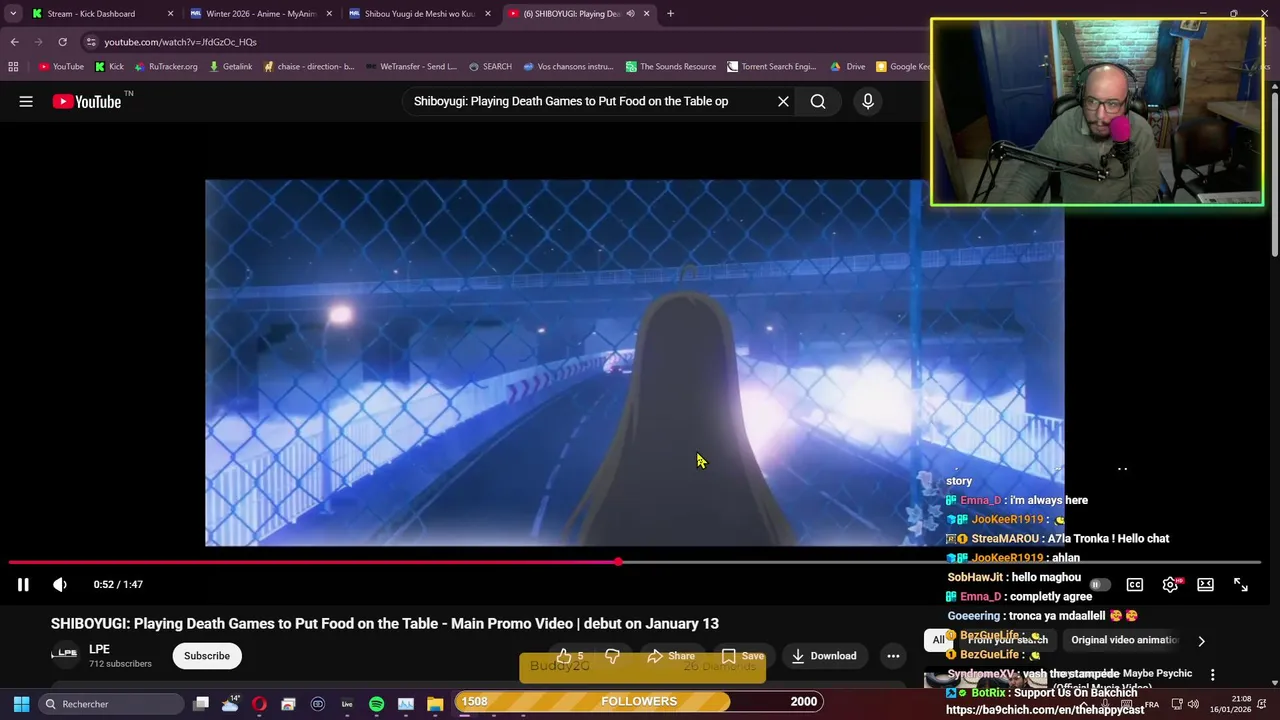Viewport: 1280px width, 720px height.
Task: Switch to Stream - Kick Dashboard tab
Action: click(100, 14)
